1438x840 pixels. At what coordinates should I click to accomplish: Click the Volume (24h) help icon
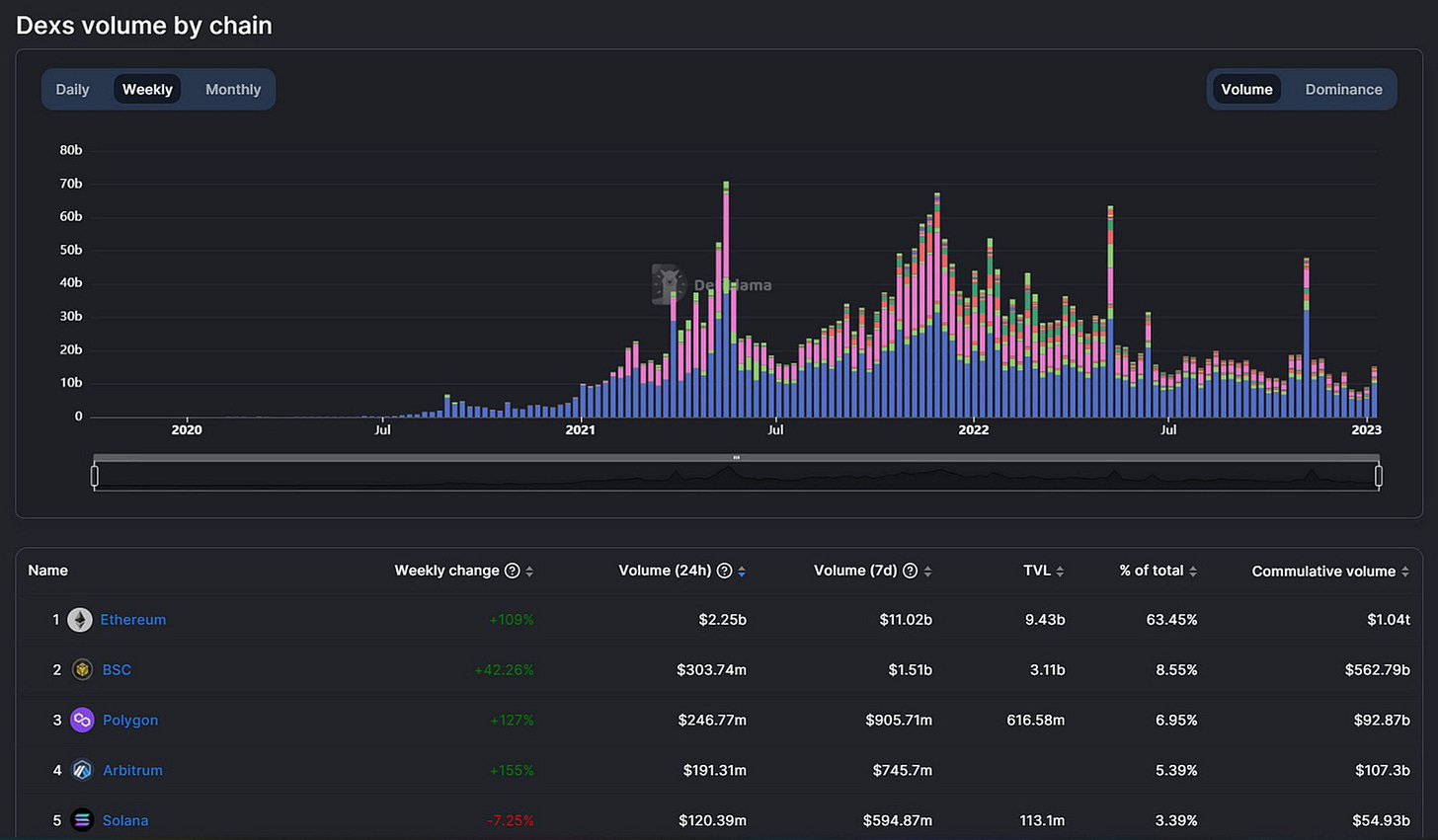tap(724, 571)
